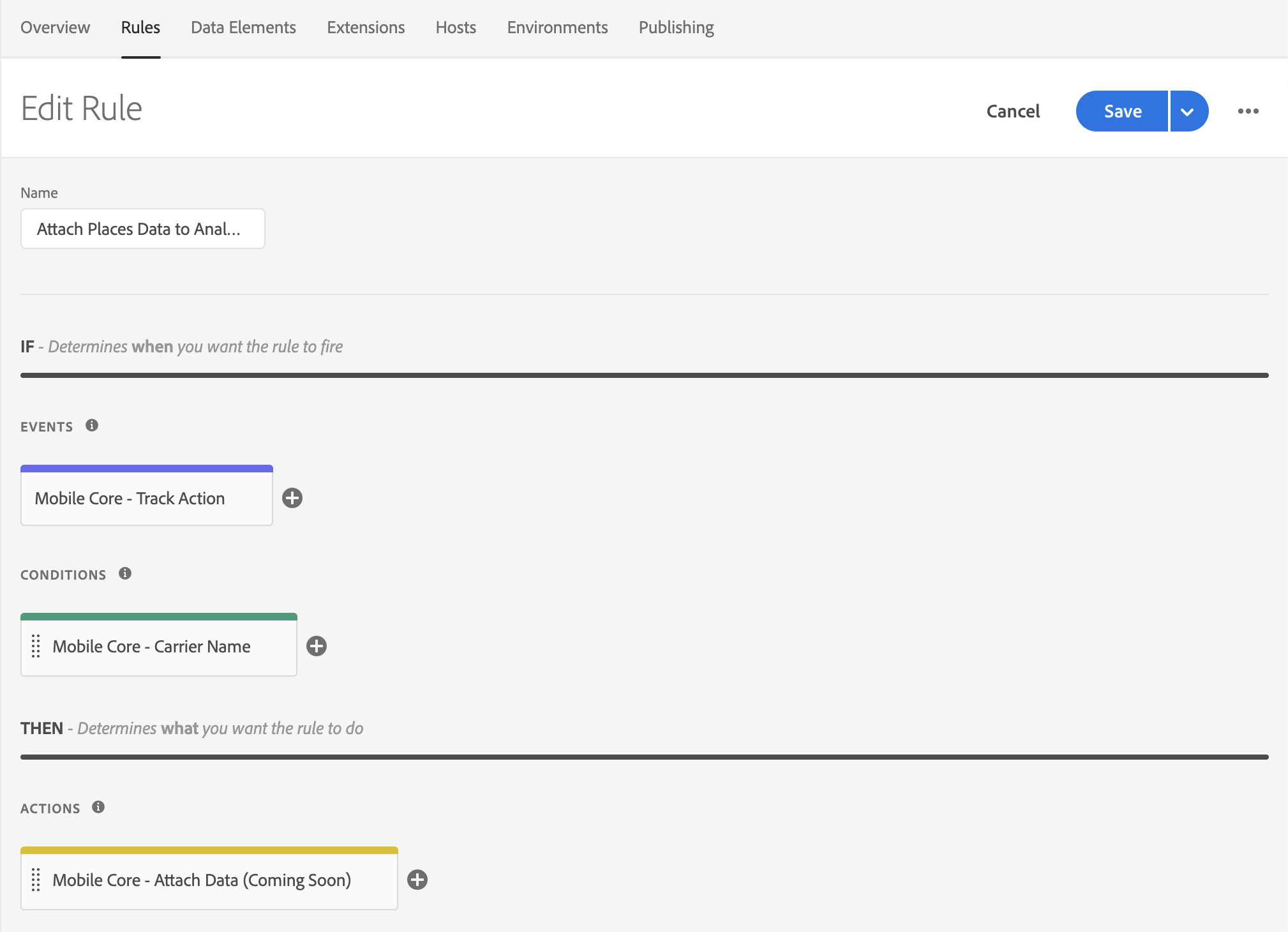Image resolution: width=1288 pixels, height=932 pixels.
Task: Open the more options ellipsis menu
Action: (x=1248, y=111)
